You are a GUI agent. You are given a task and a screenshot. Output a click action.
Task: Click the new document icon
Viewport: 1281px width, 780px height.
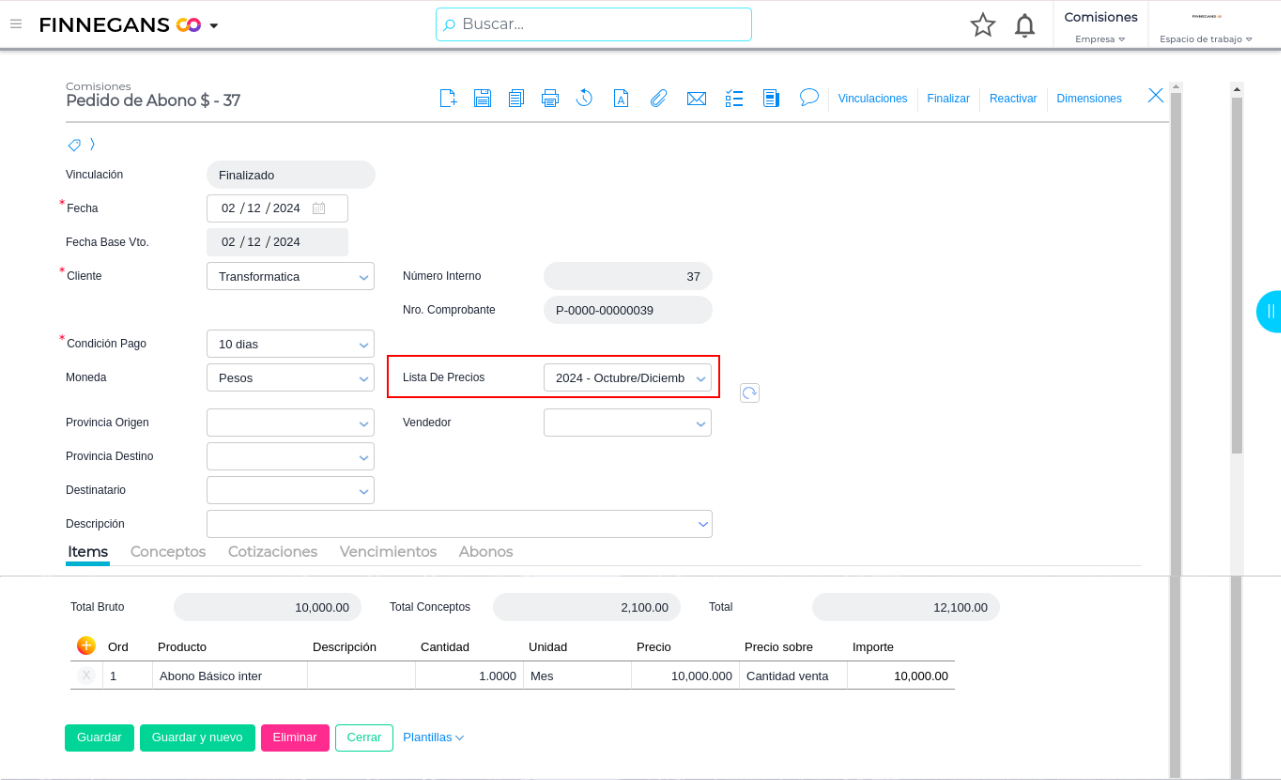pos(449,98)
